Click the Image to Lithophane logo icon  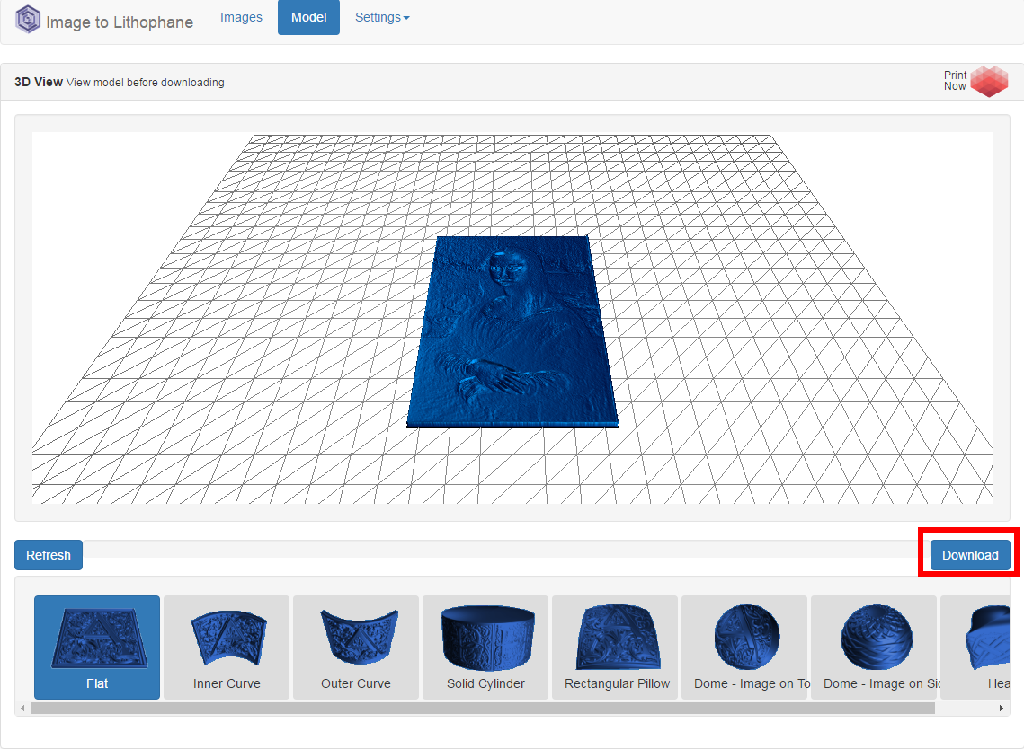click(27, 19)
